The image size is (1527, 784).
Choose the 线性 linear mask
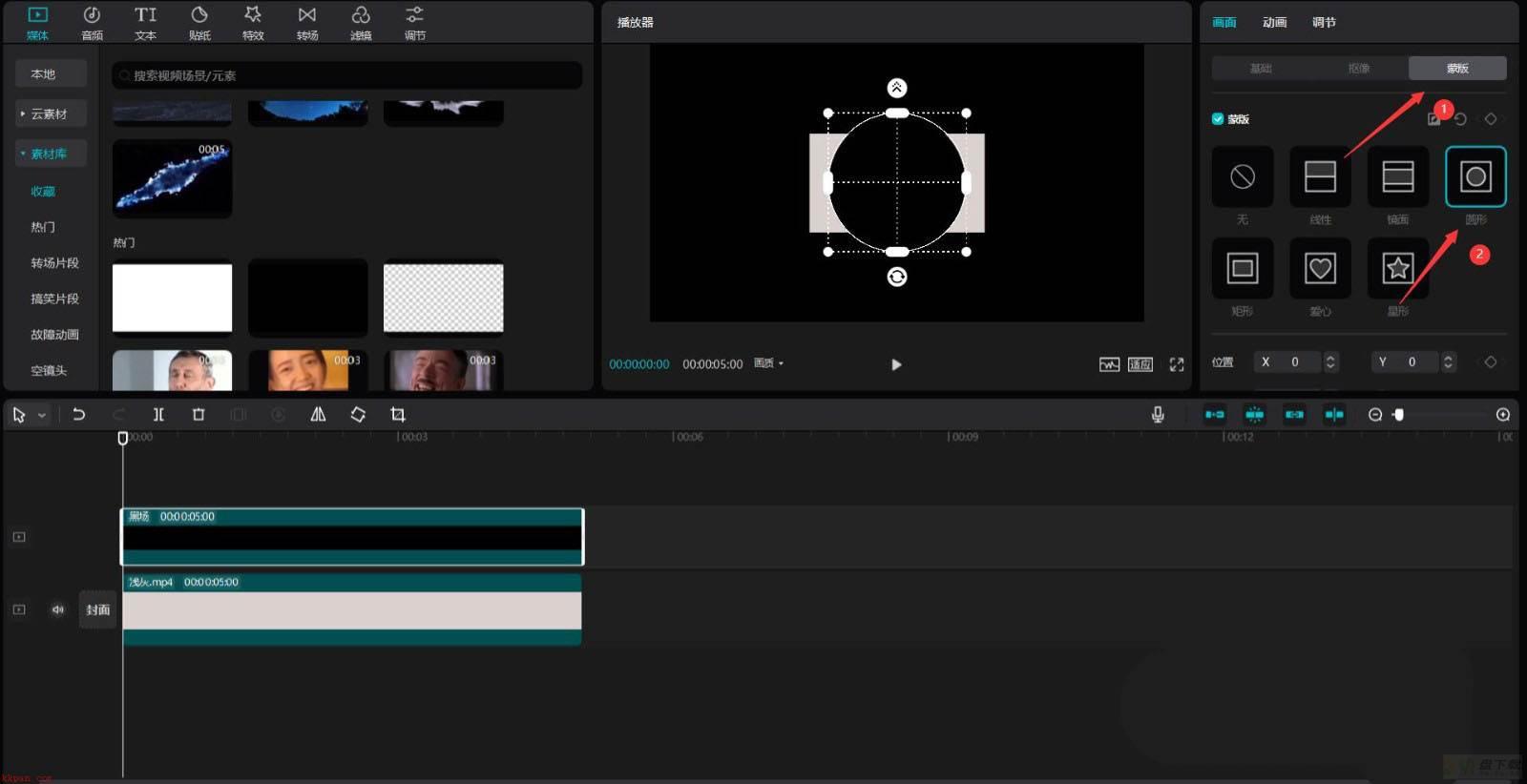pos(1320,176)
